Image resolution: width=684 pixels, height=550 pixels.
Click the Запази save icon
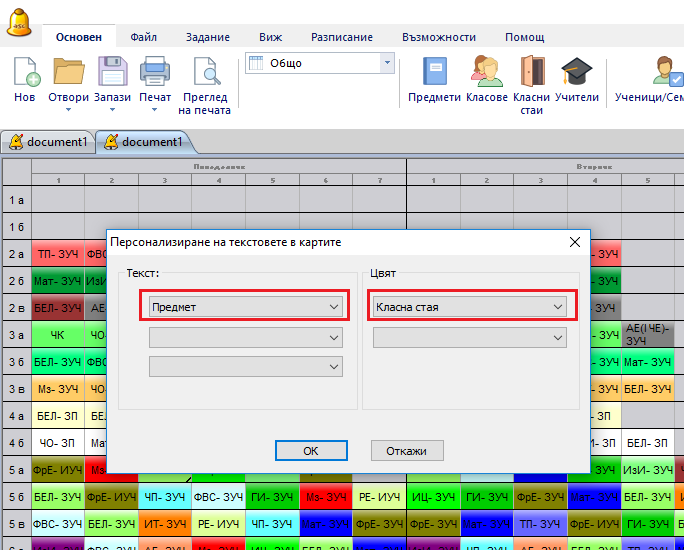(x=112, y=74)
